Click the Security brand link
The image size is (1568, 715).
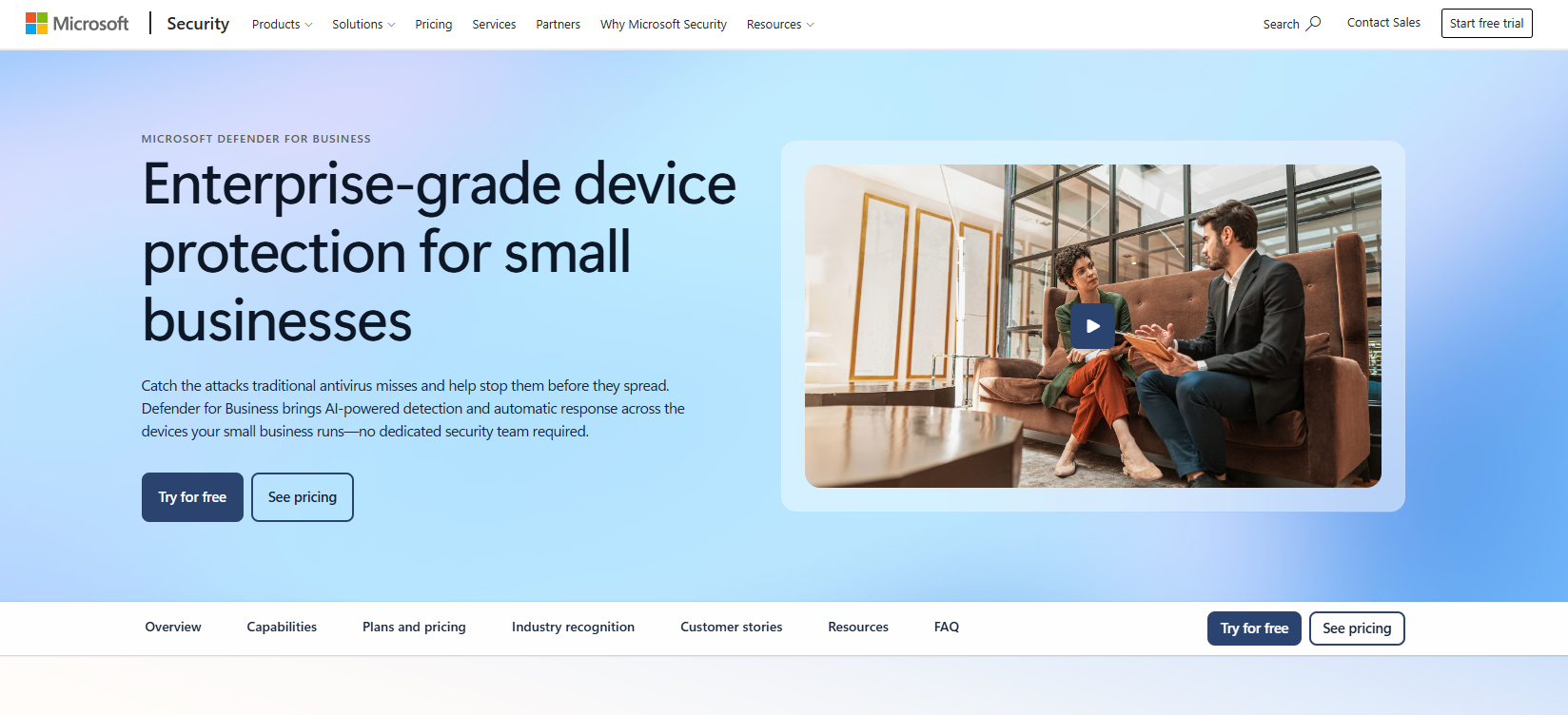coord(198,24)
